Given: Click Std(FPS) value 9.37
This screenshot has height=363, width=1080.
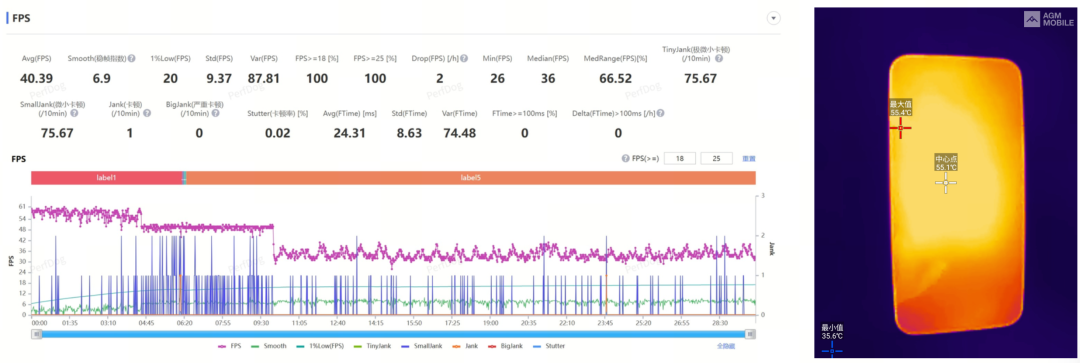Looking at the screenshot, I should [x=218, y=78].
